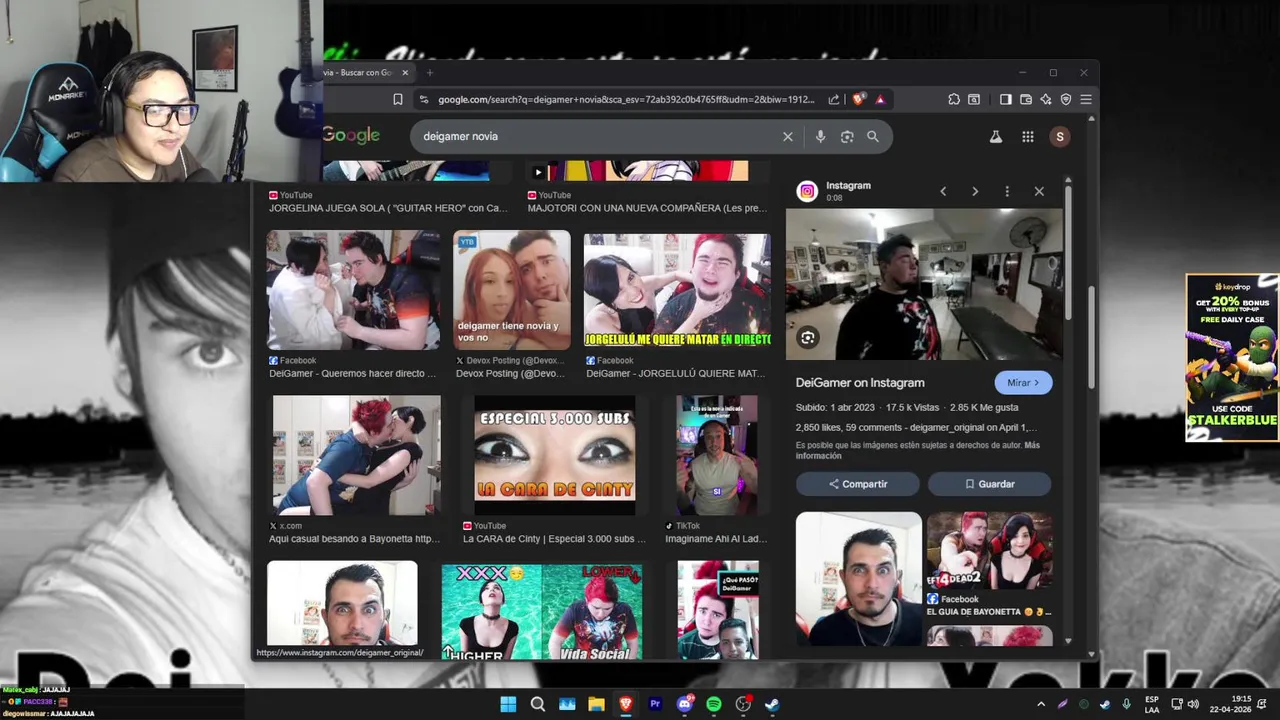
Task: Open Leo AI sparkle icon
Action: coord(1046,99)
